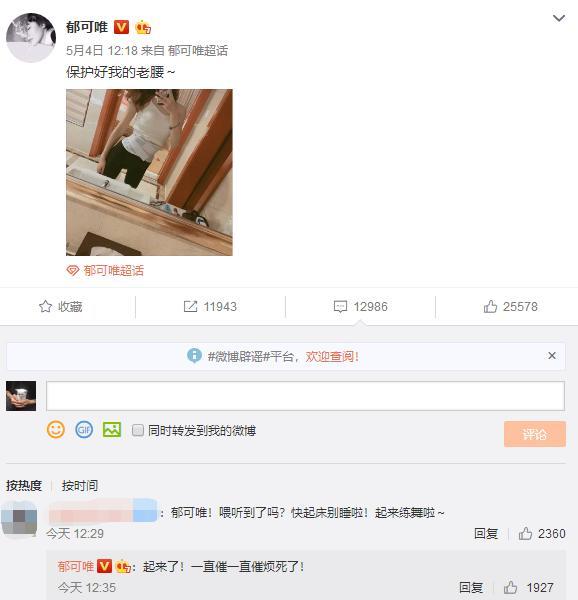578x600 pixels.
Task: Click the image upload icon
Action: [x=112, y=429]
